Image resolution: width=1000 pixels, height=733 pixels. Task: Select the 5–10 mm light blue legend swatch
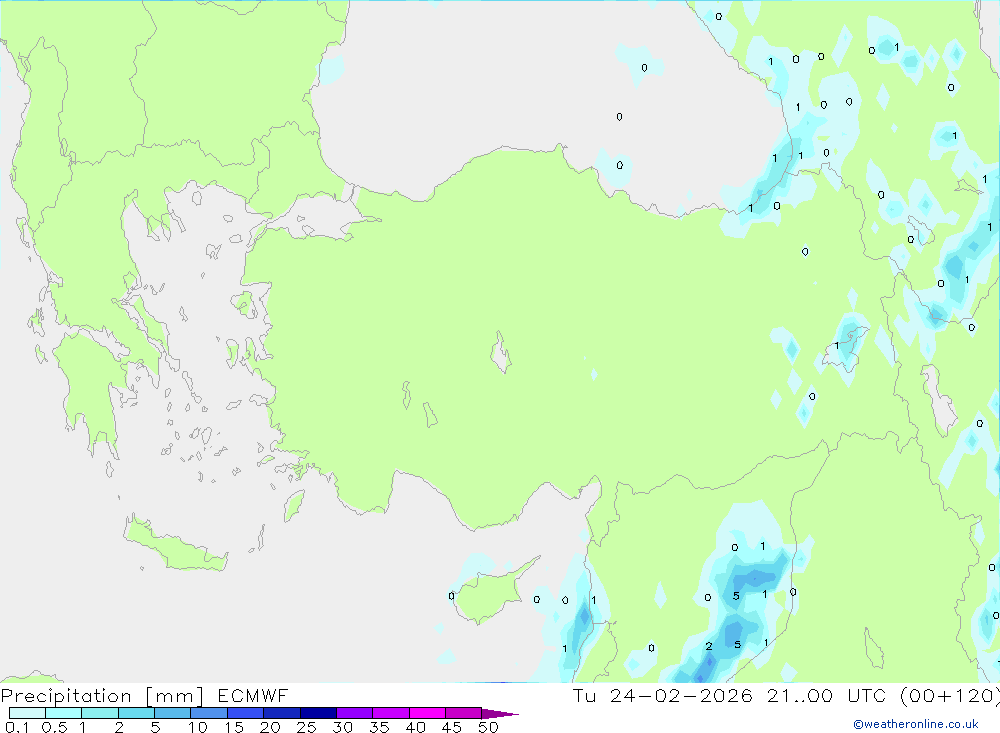(173, 713)
